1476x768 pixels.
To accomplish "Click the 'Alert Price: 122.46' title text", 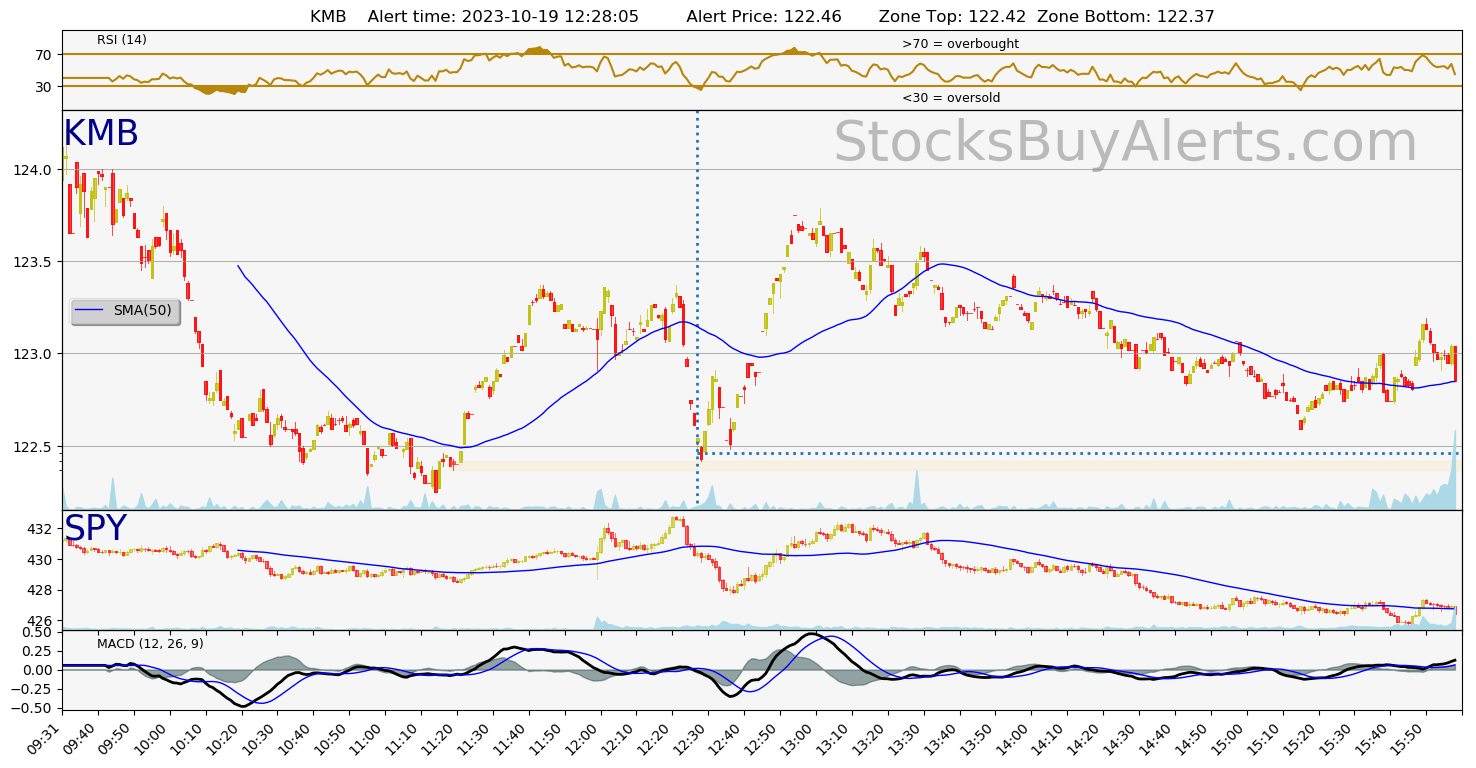I will tap(764, 17).
